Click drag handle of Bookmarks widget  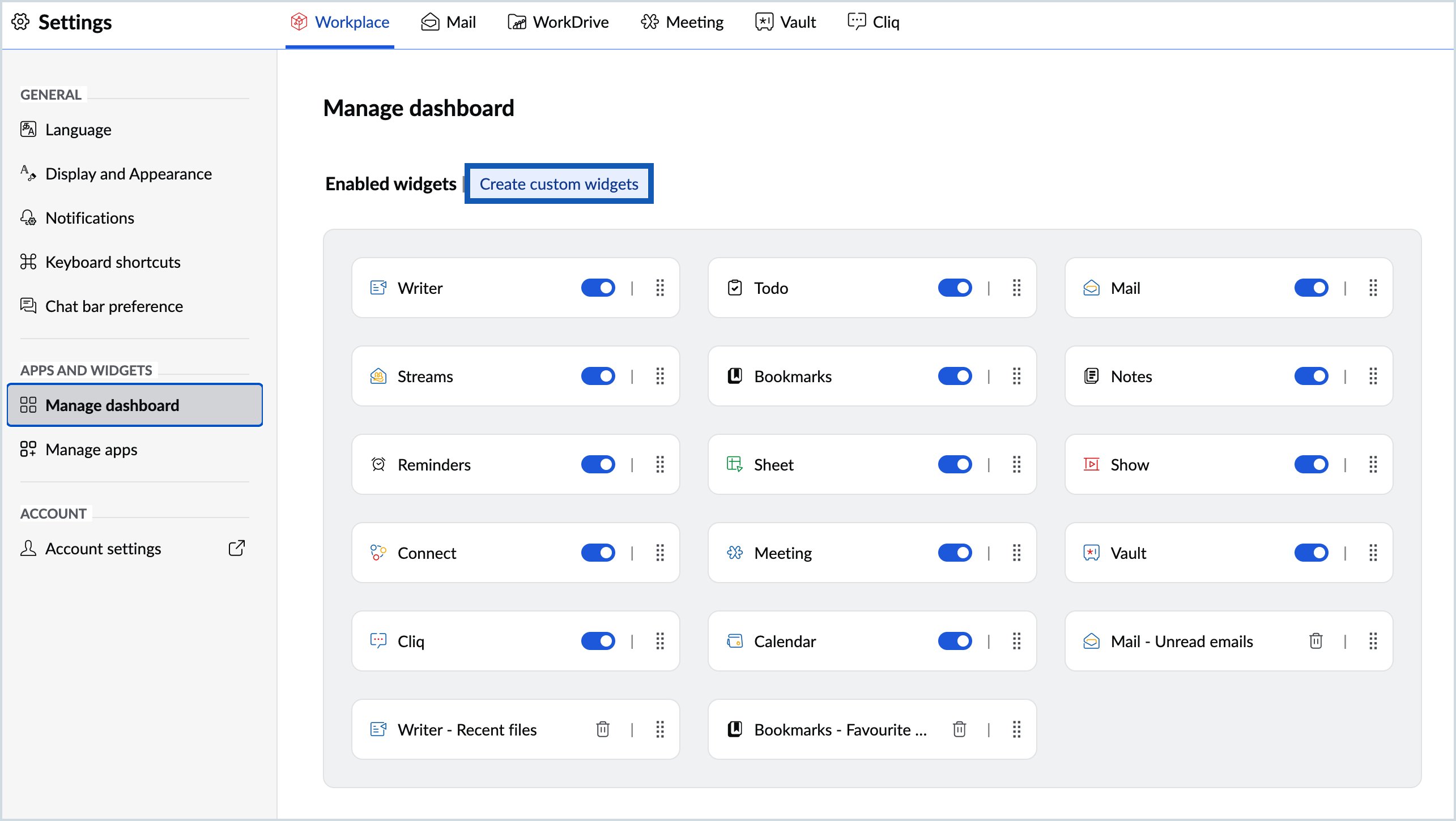[x=1017, y=376]
